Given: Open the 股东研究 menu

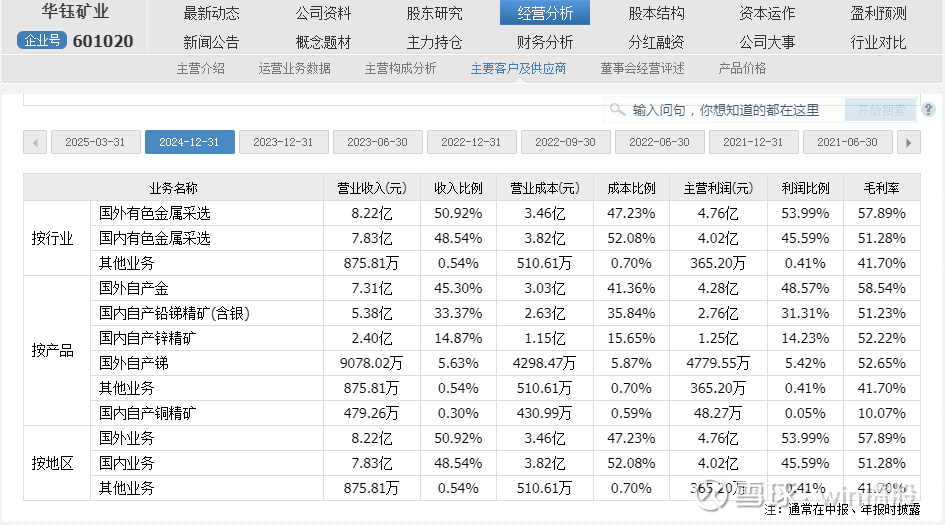Looking at the screenshot, I should click(x=435, y=13).
